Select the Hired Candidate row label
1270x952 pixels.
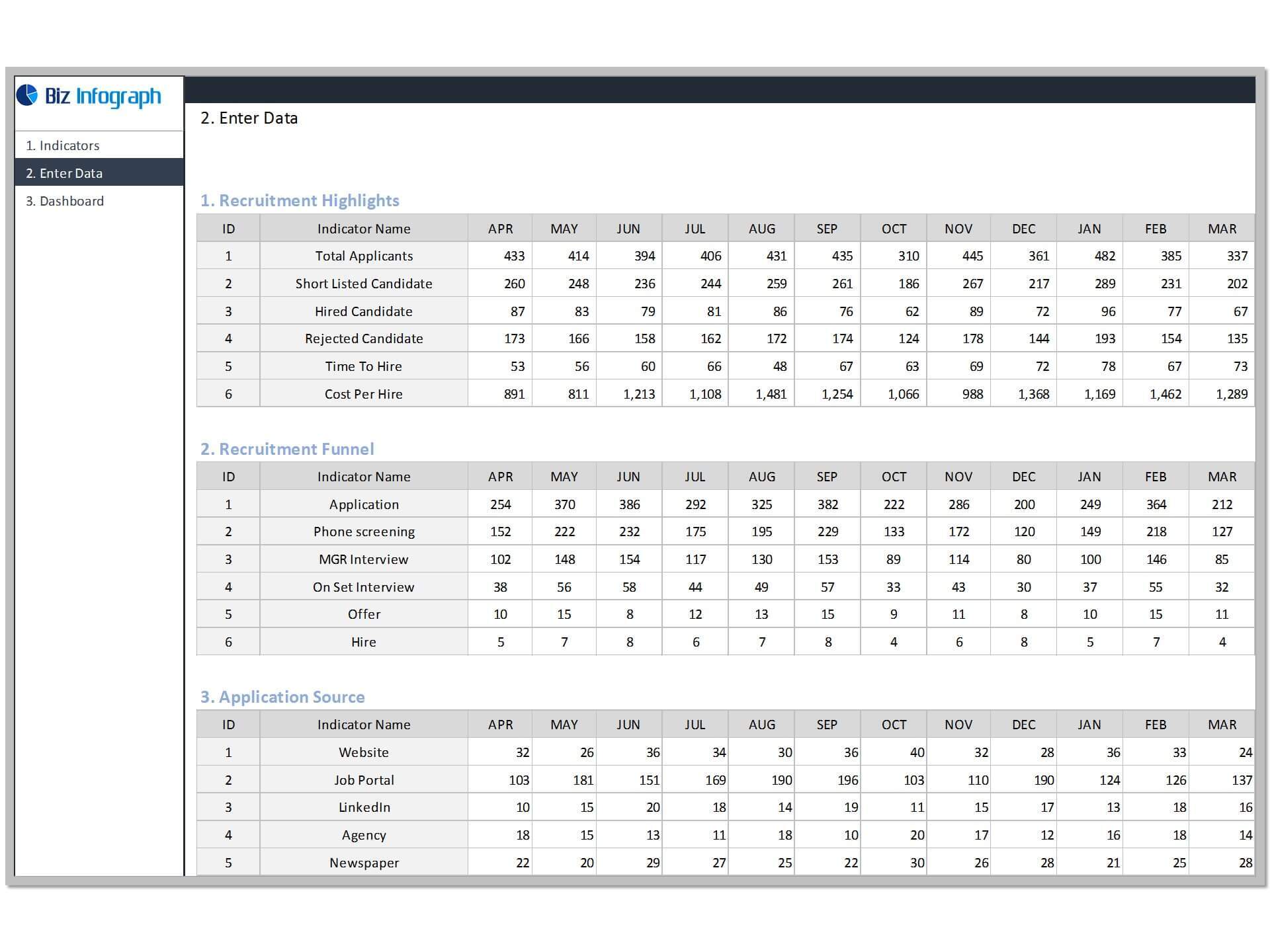(364, 311)
